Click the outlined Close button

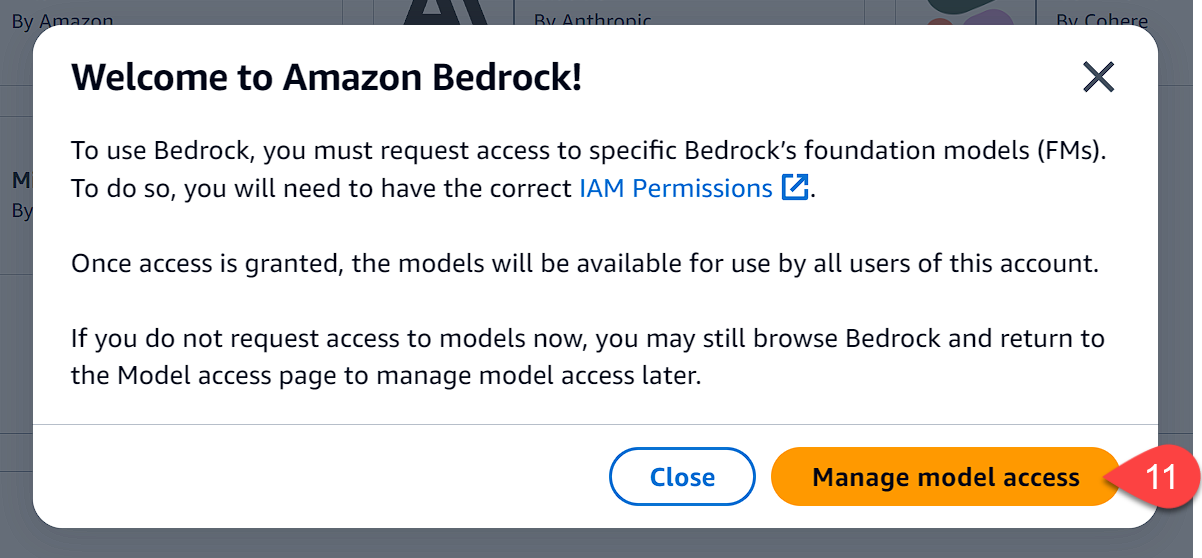coord(682,476)
